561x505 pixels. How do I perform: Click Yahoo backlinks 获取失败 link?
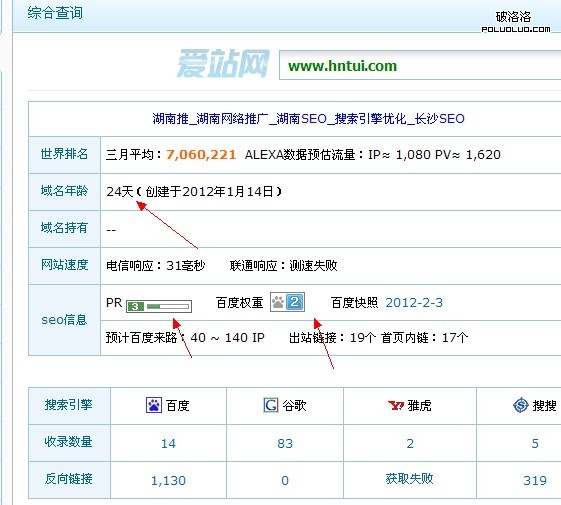409,479
